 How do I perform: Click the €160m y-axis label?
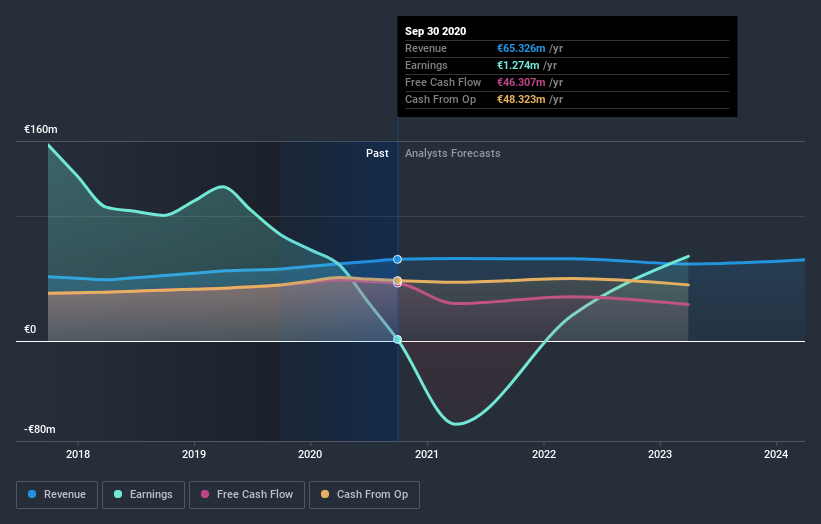tap(41, 129)
